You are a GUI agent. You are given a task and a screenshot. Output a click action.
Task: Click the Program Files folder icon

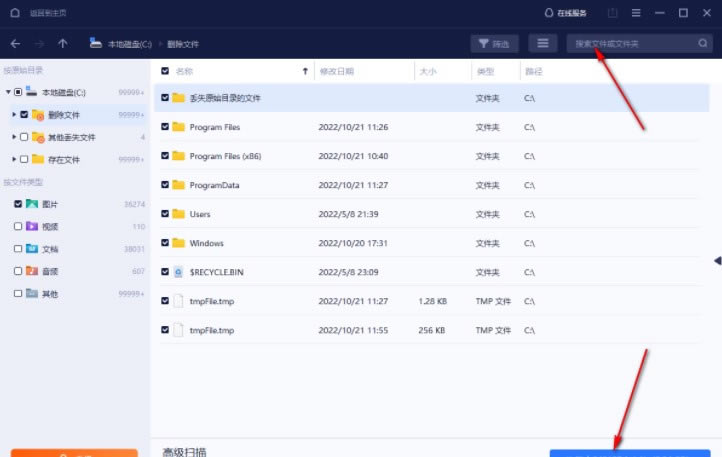pos(179,127)
